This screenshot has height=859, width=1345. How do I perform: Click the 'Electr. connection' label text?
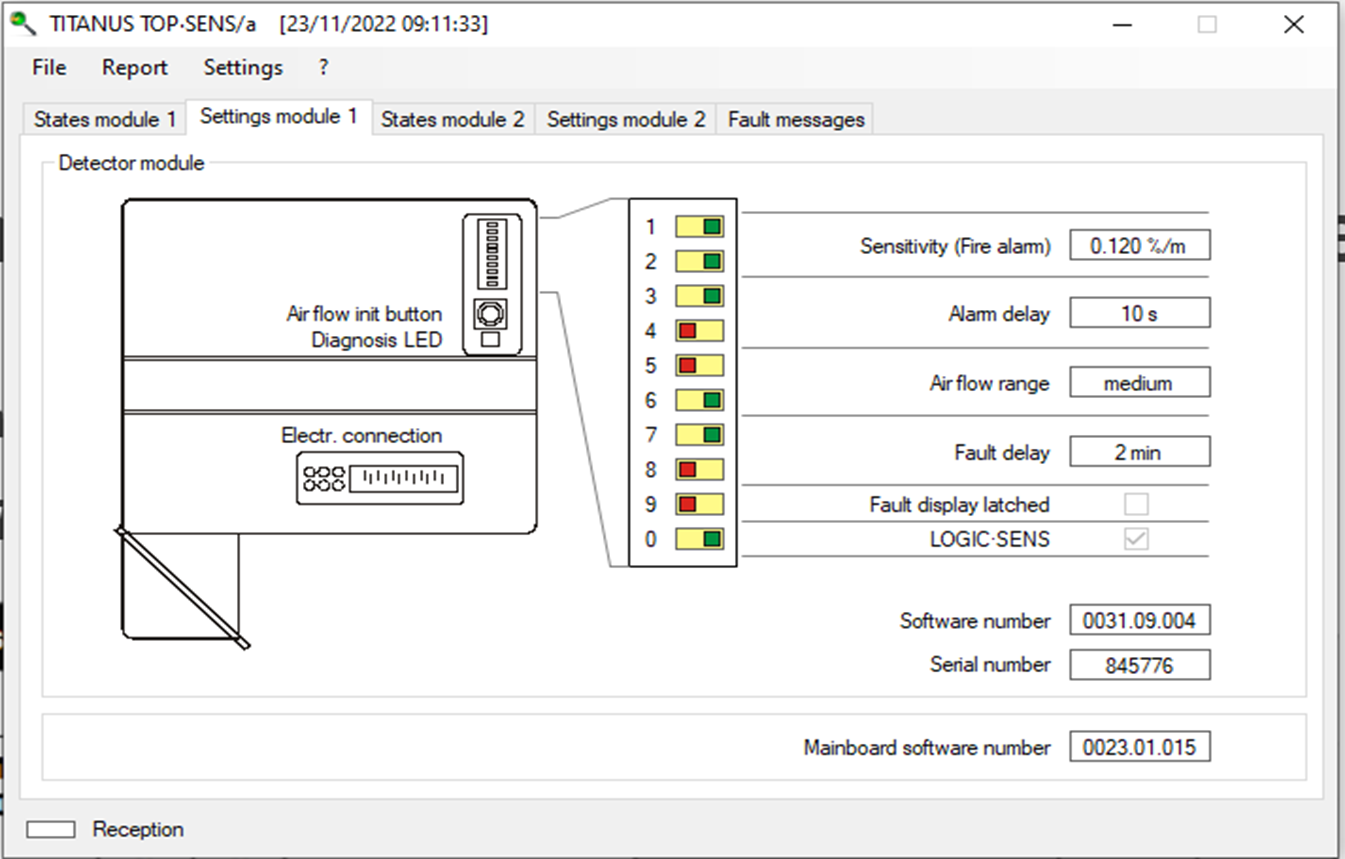362,436
